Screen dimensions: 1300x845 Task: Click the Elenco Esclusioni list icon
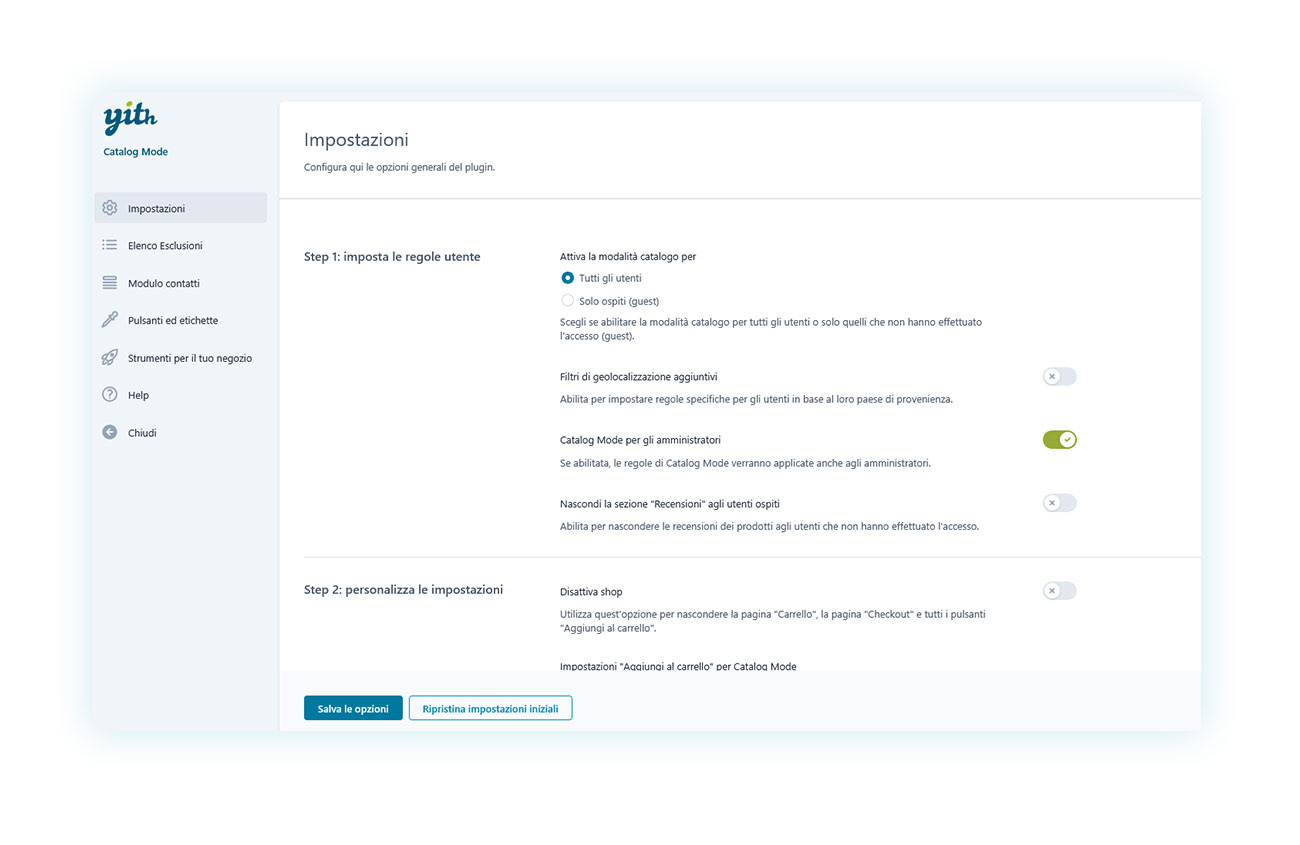[110, 245]
